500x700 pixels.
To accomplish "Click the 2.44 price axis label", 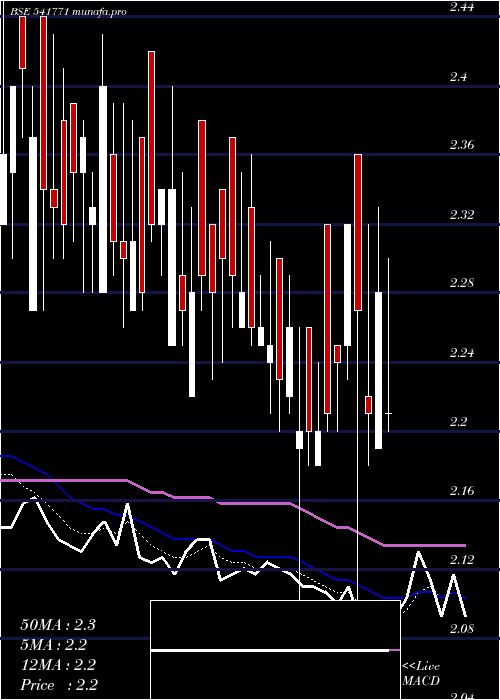I will tap(462, 7).
